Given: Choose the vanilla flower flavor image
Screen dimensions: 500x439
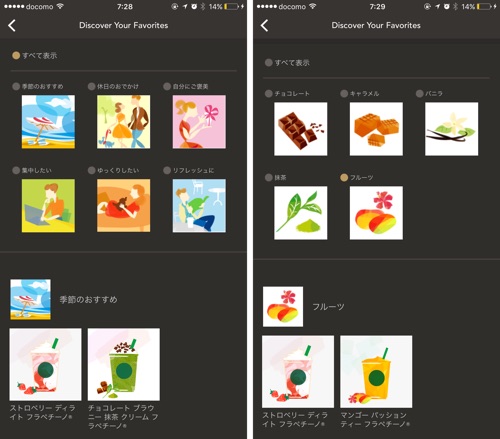Looking at the screenshot, I should point(452,129).
